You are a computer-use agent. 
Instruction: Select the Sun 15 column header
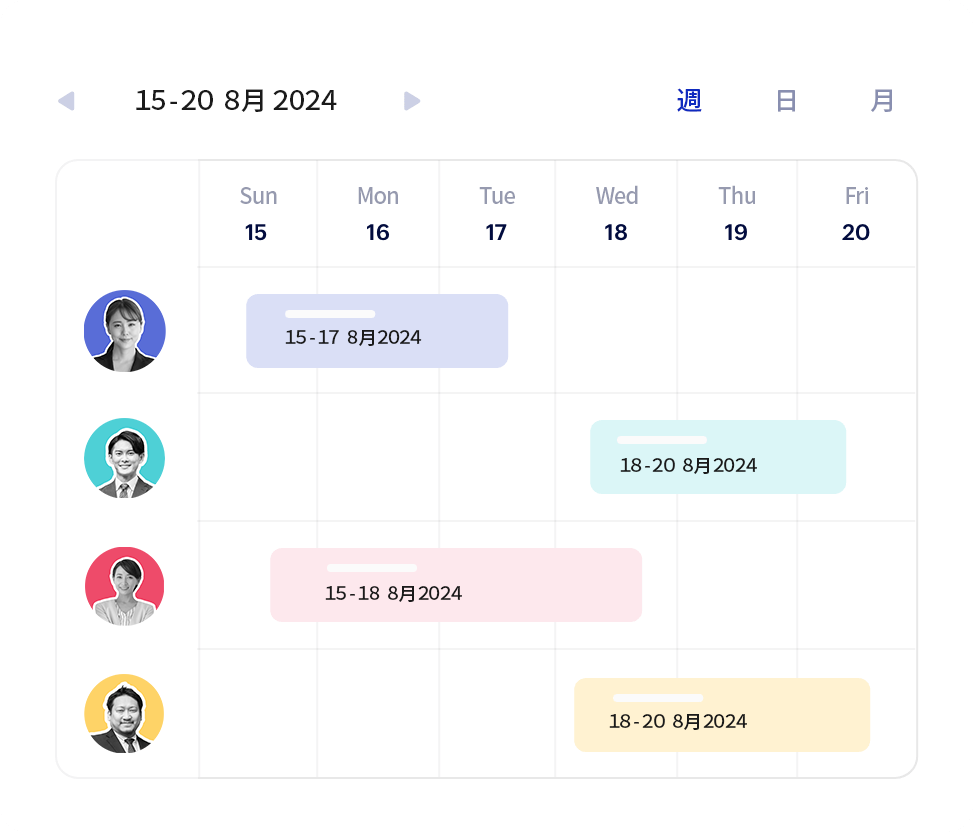pyautogui.click(x=258, y=214)
